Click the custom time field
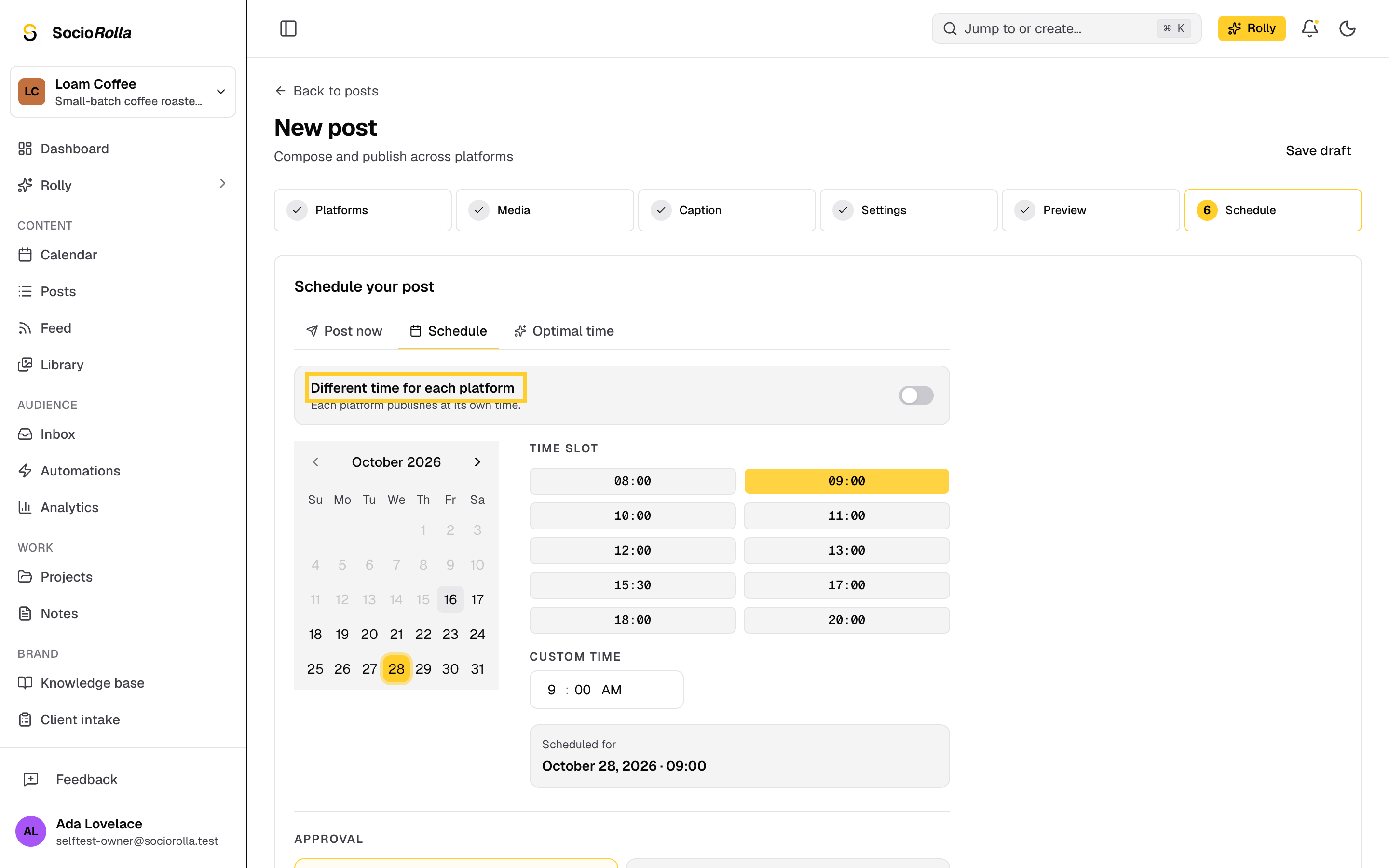1389x868 pixels. tap(606, 690)
